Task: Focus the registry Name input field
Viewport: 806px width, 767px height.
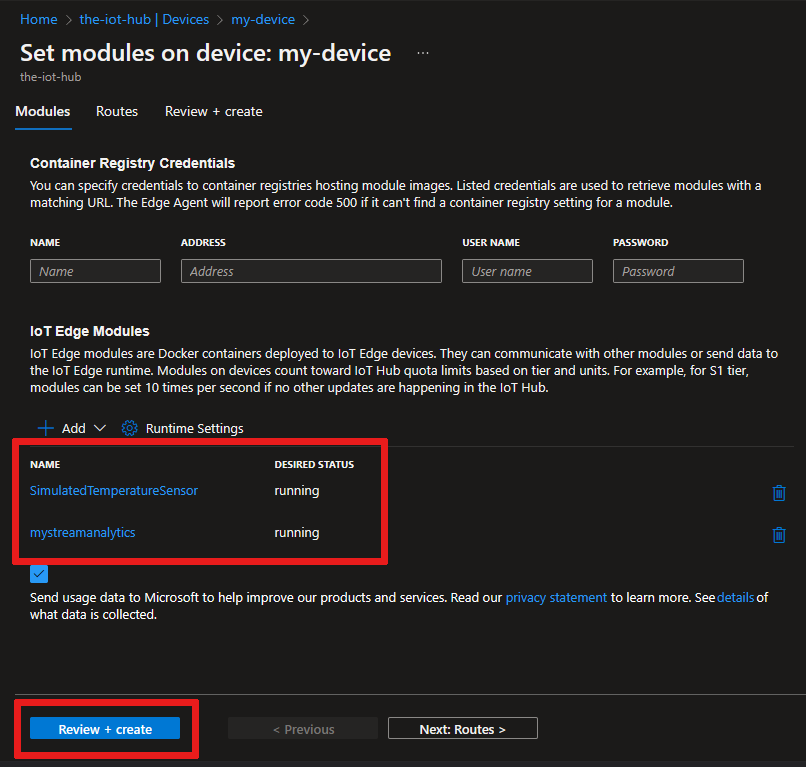Action: (95, 271)
